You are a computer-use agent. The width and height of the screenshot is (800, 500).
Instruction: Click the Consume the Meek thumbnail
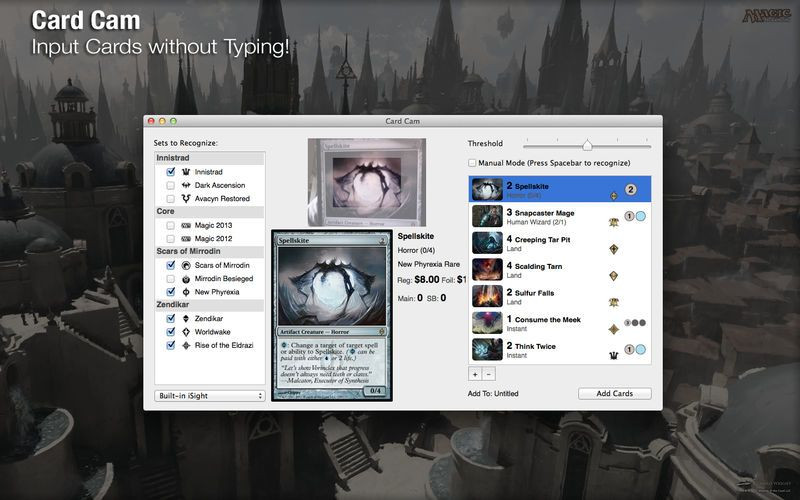tap(487, 322)
